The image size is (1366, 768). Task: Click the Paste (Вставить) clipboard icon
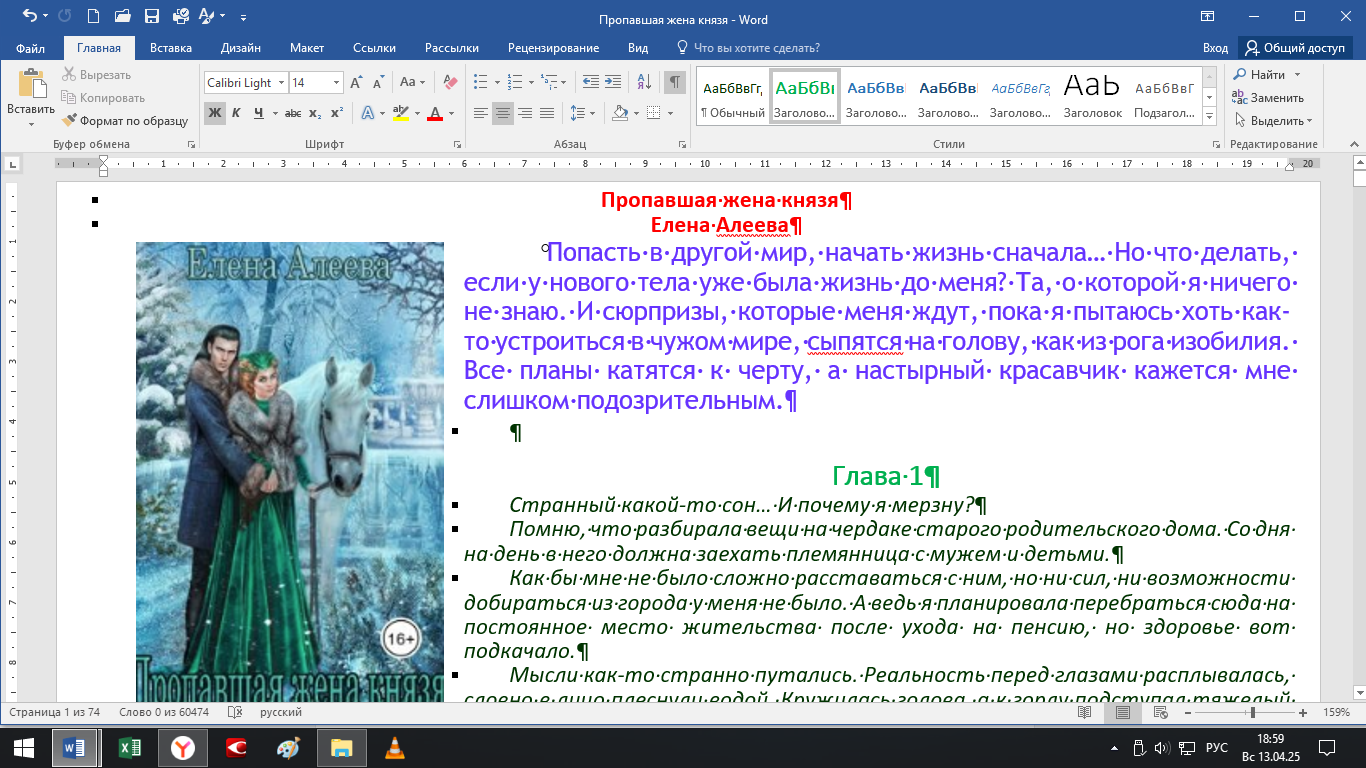(x=31, y=83)
